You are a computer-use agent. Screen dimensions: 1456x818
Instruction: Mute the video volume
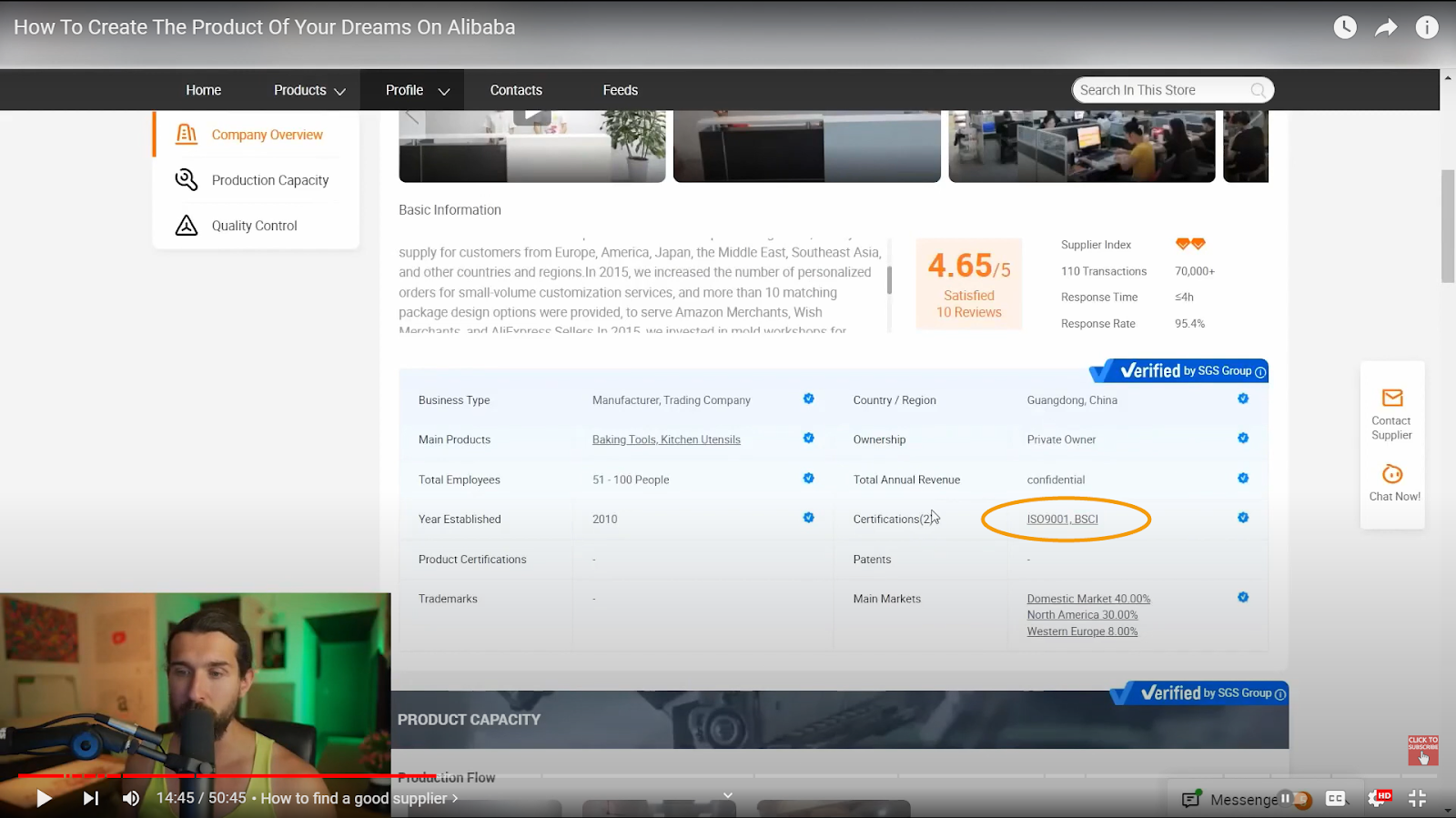pos(131,798)
